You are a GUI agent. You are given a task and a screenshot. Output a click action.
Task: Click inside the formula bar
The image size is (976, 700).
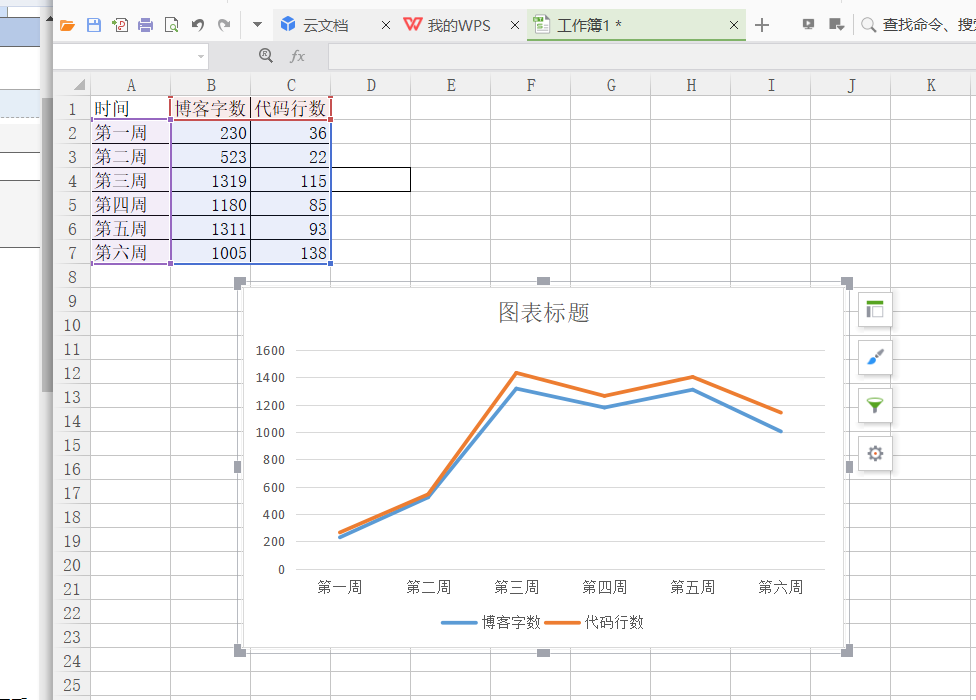652,57
